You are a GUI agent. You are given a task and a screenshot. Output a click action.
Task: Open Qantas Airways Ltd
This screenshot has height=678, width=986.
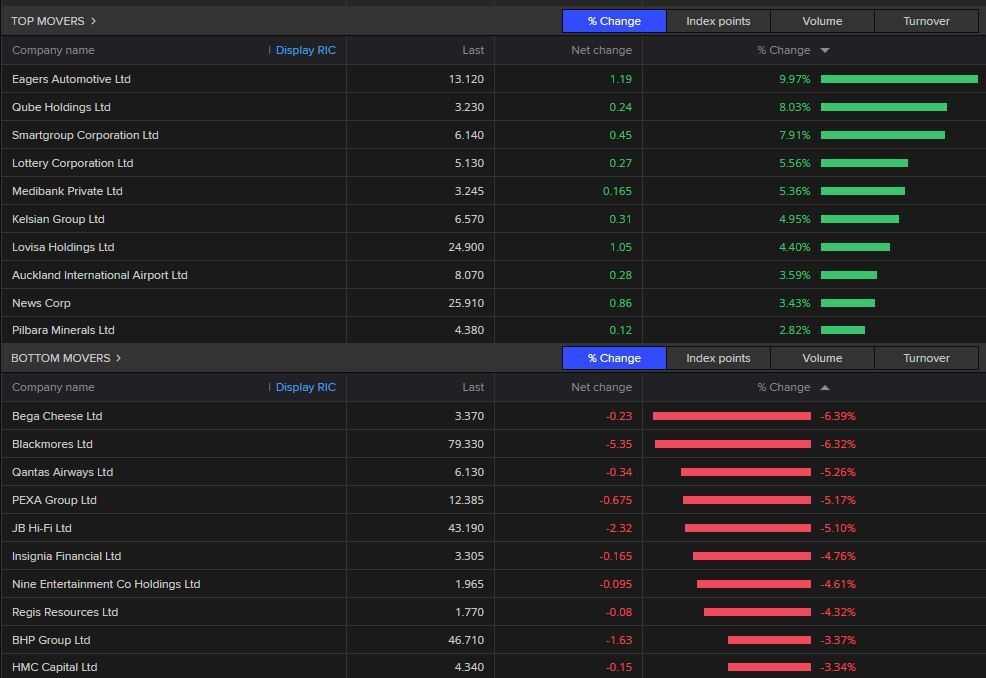click(x=62, y=472)
